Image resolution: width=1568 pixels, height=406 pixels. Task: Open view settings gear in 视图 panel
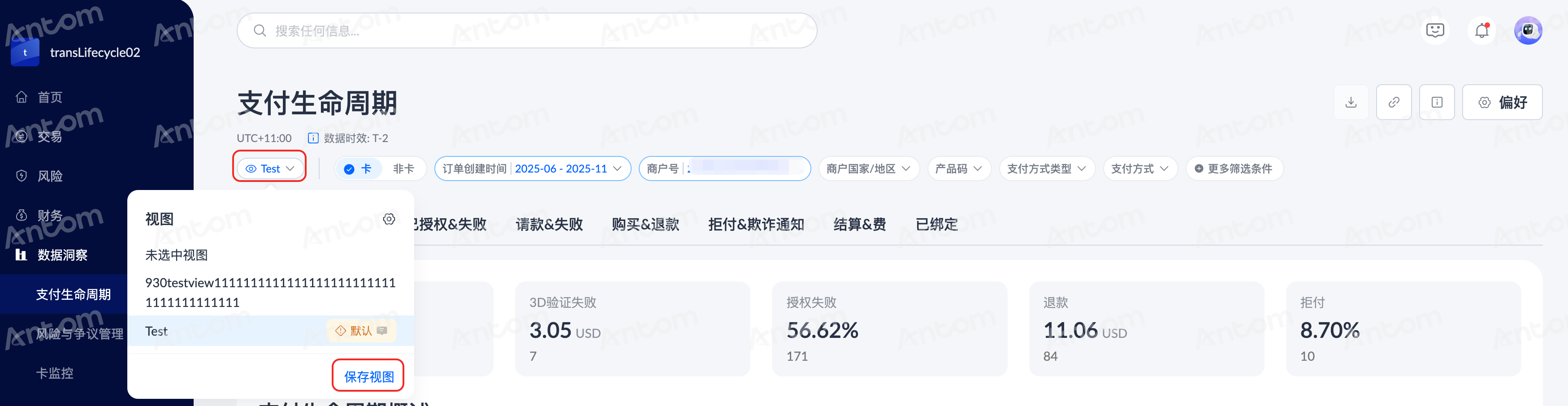tap(389, 219)
